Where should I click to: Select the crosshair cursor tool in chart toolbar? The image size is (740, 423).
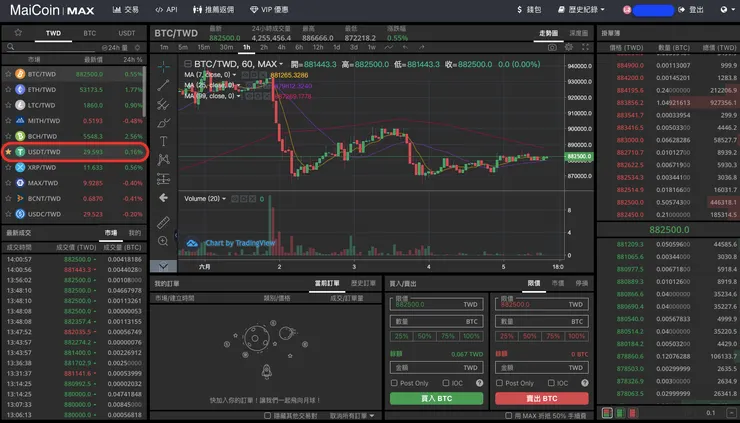click(x=163, y=67)
